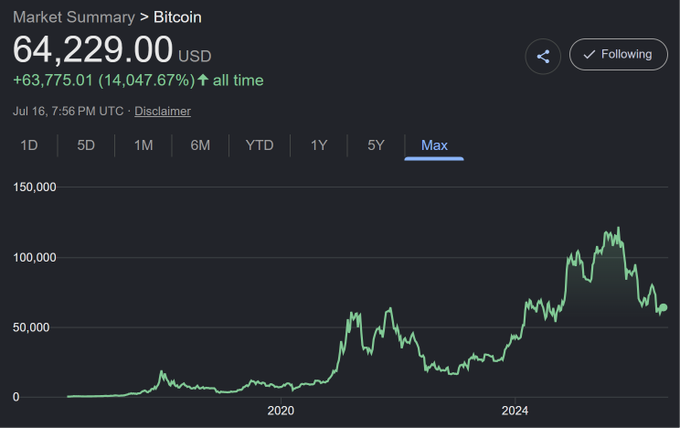Click the Jul 16, 7:56 PM UTC timestamp
The height and width of the screenshot is (428, 680).
(x=68, y=111)
